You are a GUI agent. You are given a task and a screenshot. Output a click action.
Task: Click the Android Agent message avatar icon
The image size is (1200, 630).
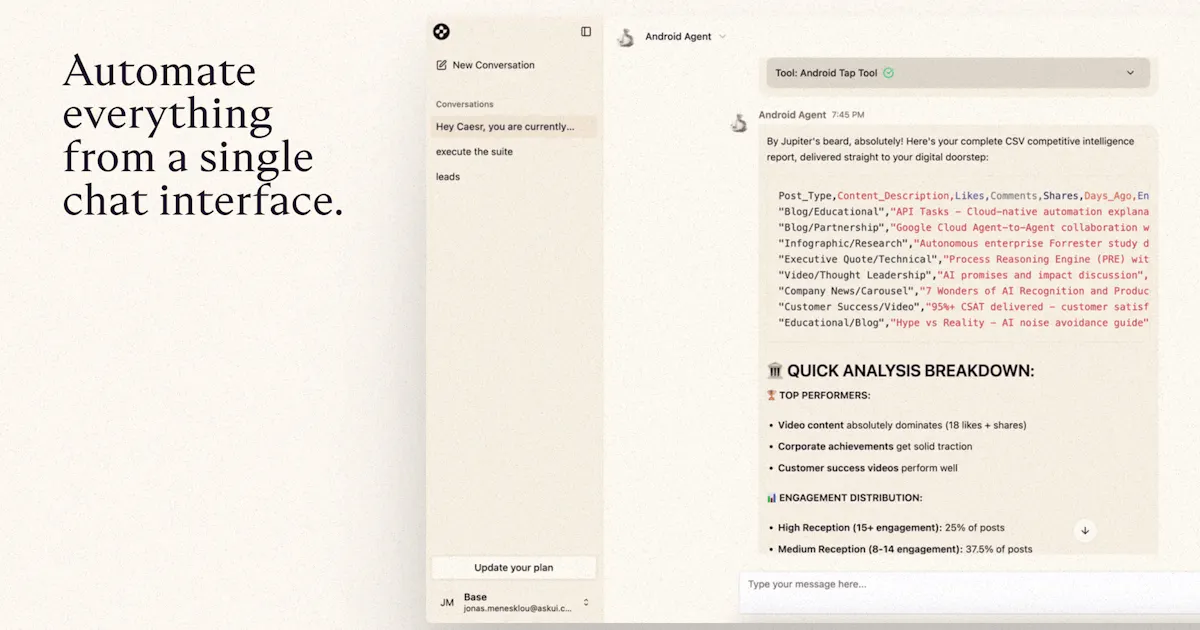(x=739, y=122)
